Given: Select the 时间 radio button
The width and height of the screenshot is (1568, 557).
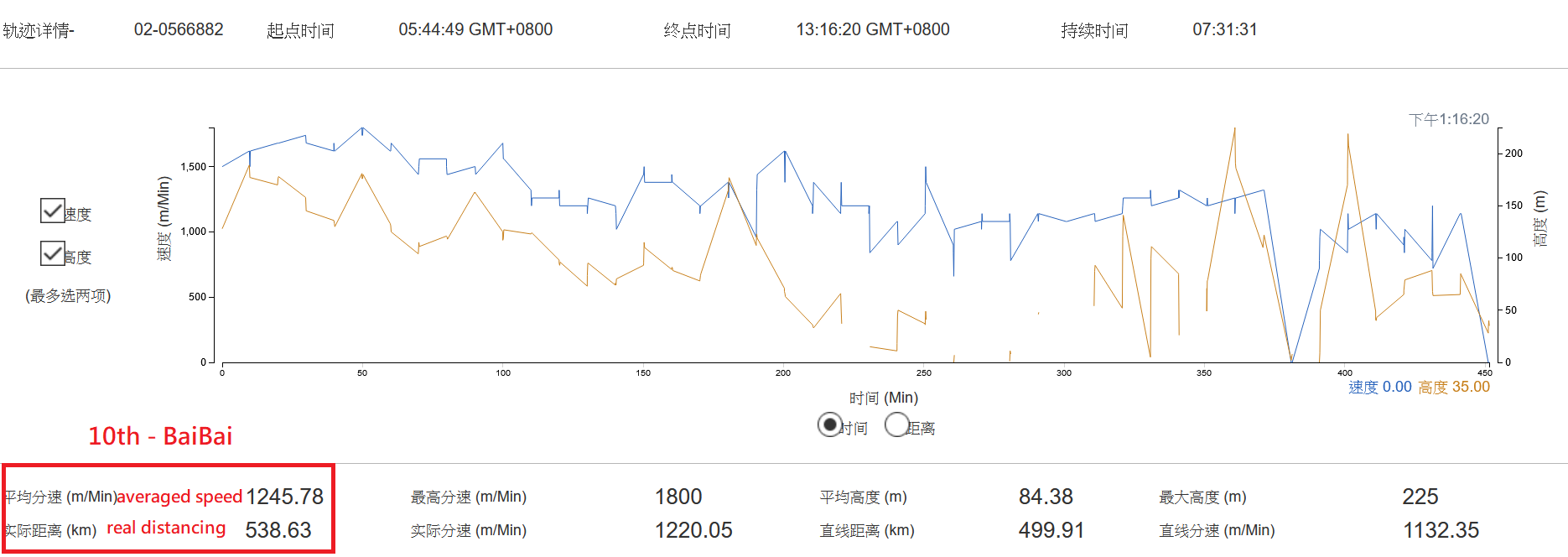Looking at the screenshot, I should click(x=829, y=425).
